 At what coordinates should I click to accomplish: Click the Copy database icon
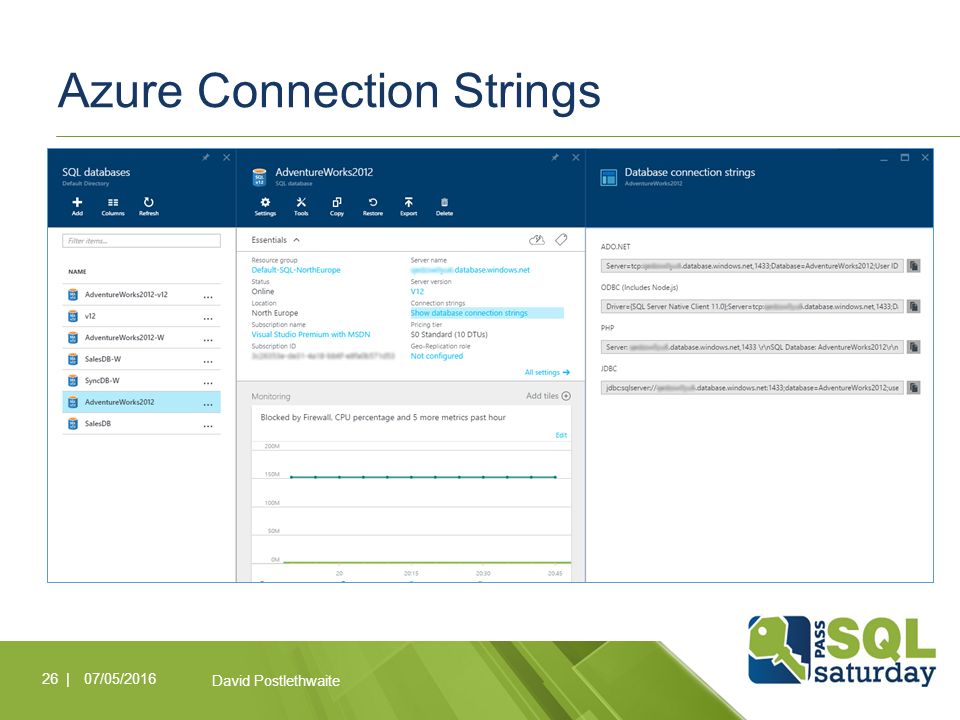pos(337,206)
